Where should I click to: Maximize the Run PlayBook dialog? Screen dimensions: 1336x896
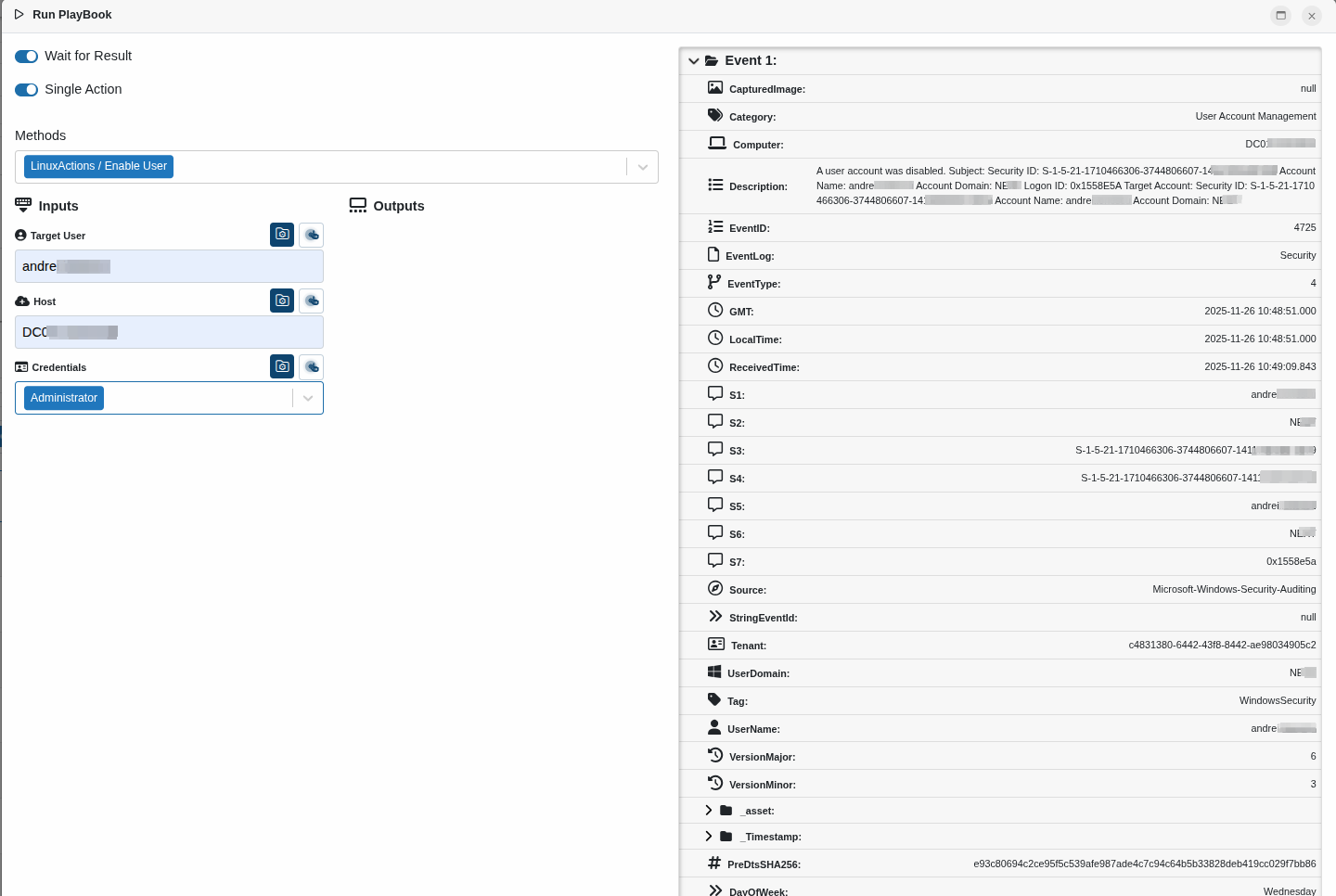pos(1280,16)
